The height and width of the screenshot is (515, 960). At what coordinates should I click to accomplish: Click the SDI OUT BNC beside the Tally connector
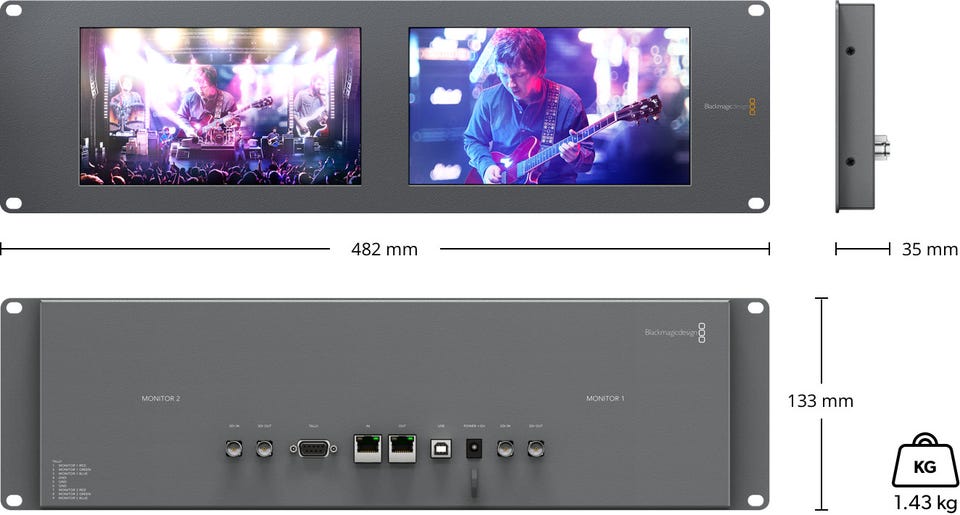[x=264, y=449]
